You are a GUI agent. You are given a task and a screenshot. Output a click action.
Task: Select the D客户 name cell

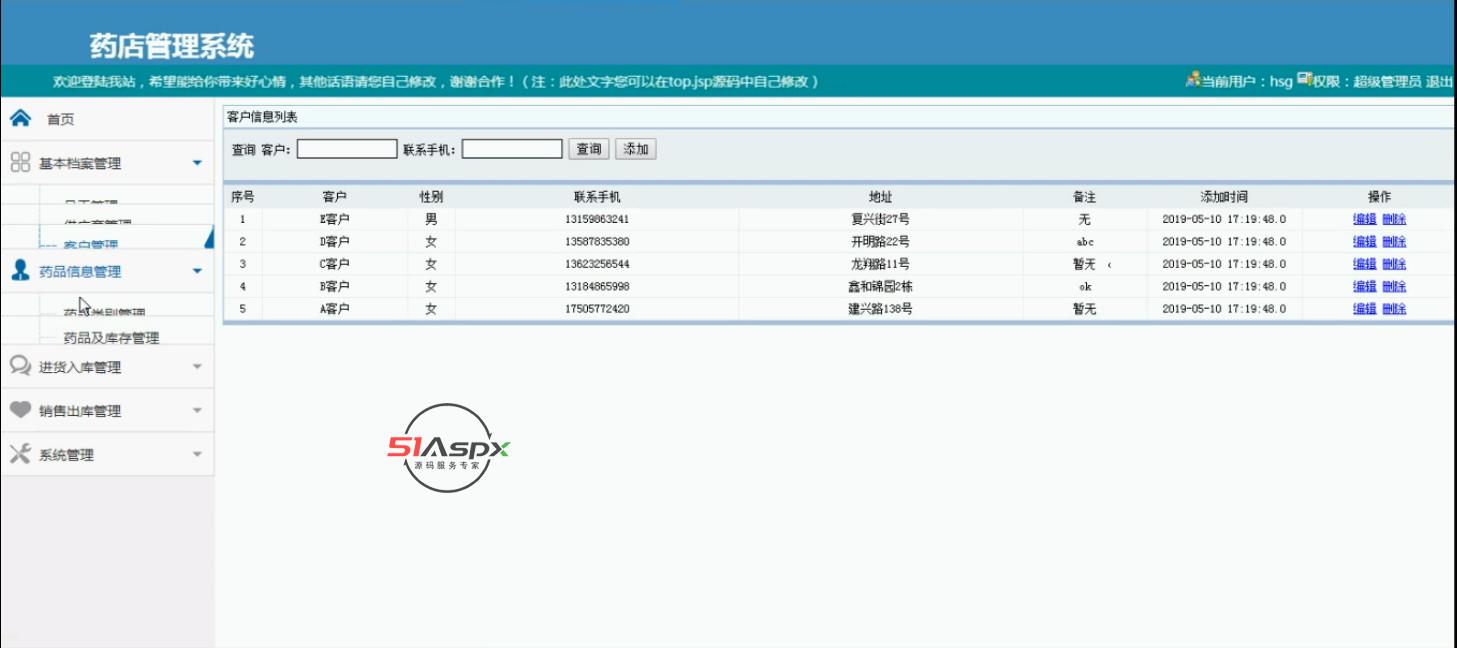[334, 241]
